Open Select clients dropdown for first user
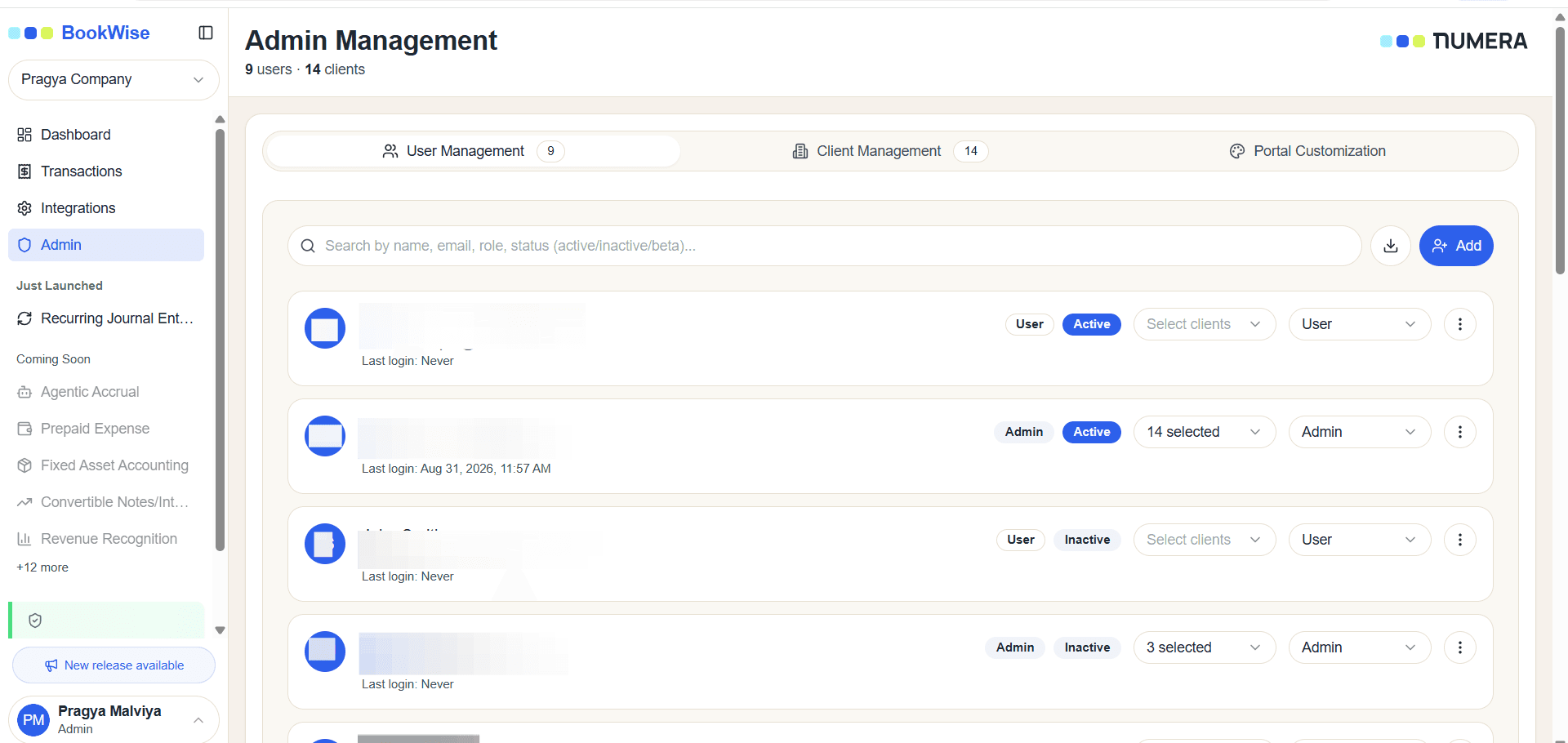The height and width of the screenshot is (743, 1568). pos(1204,324)
